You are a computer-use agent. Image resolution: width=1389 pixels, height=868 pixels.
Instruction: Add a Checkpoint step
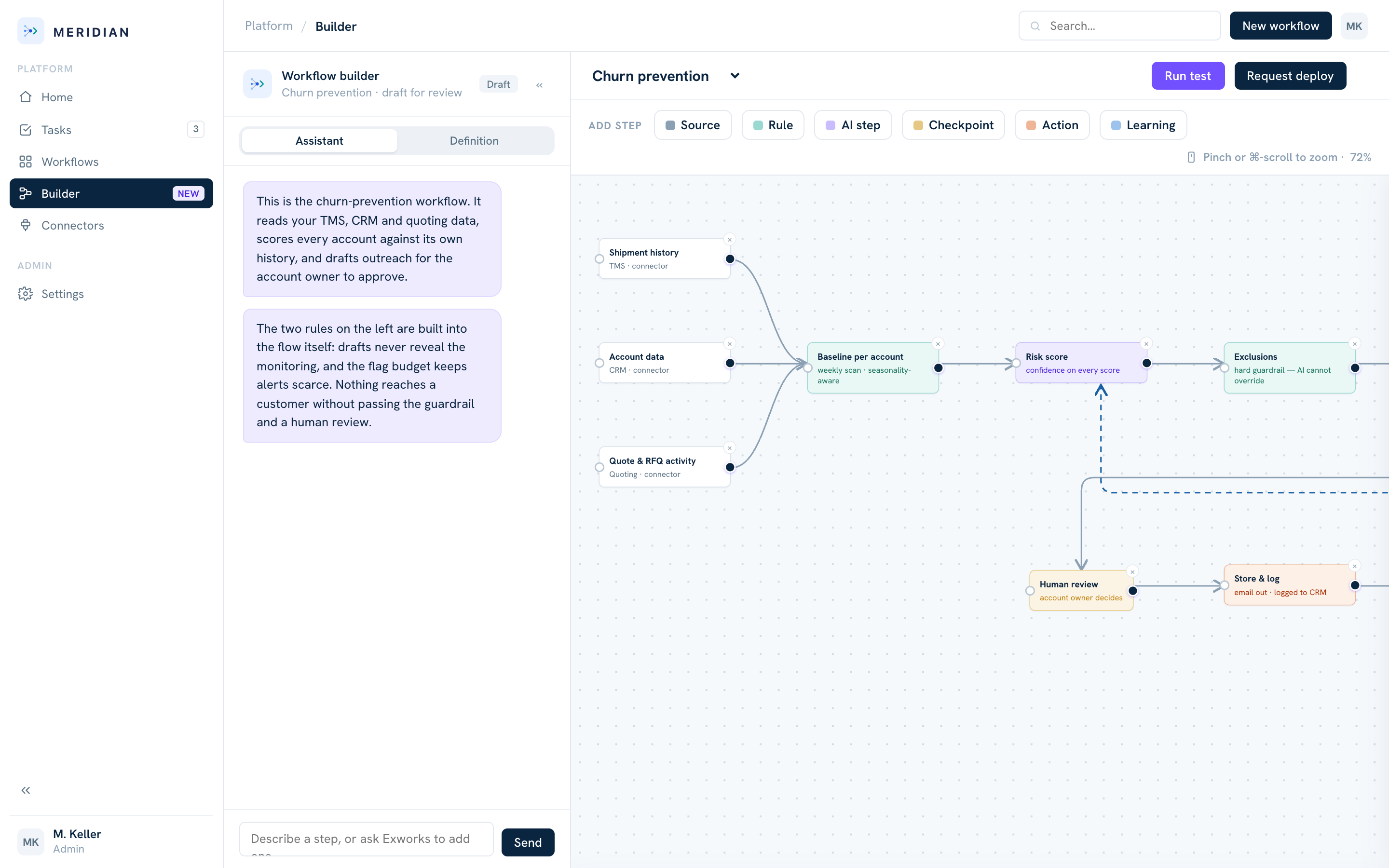point(953,125)
